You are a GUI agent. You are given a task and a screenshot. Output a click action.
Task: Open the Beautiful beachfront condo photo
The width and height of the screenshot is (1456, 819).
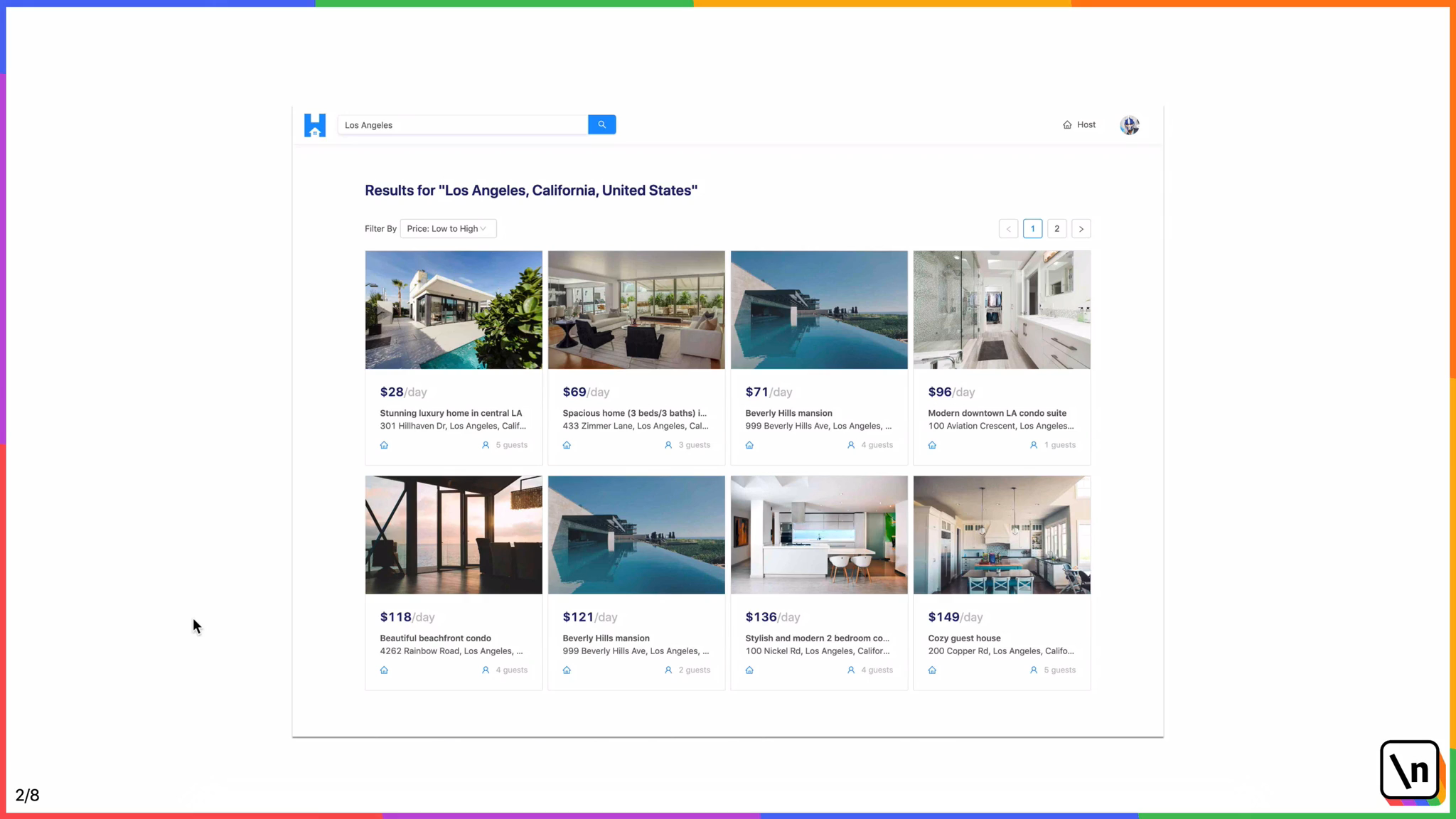[x=454, y=535]
